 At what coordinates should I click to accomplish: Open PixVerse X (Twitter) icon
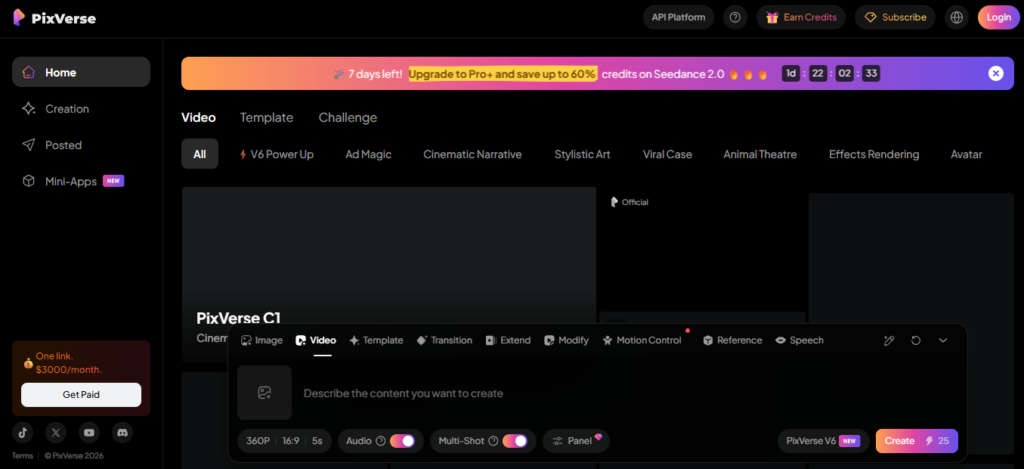click(56, 432)
